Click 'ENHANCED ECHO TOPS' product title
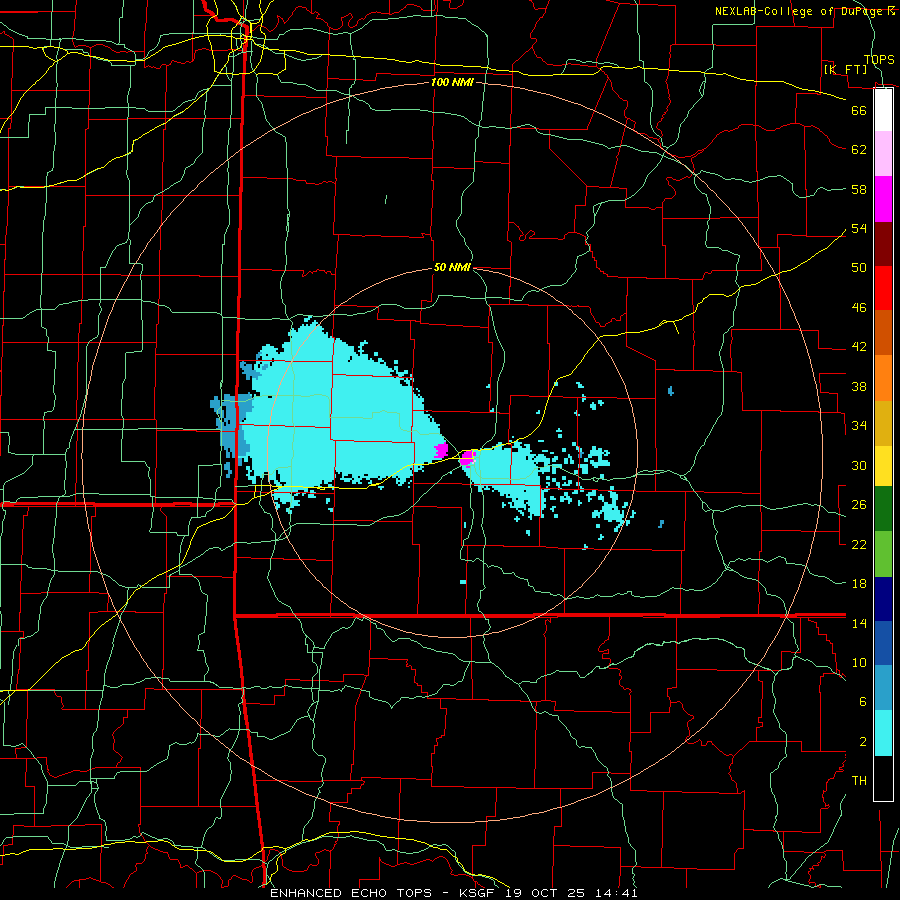The height and width of the screenshot is (900, 900). point(351,893)
